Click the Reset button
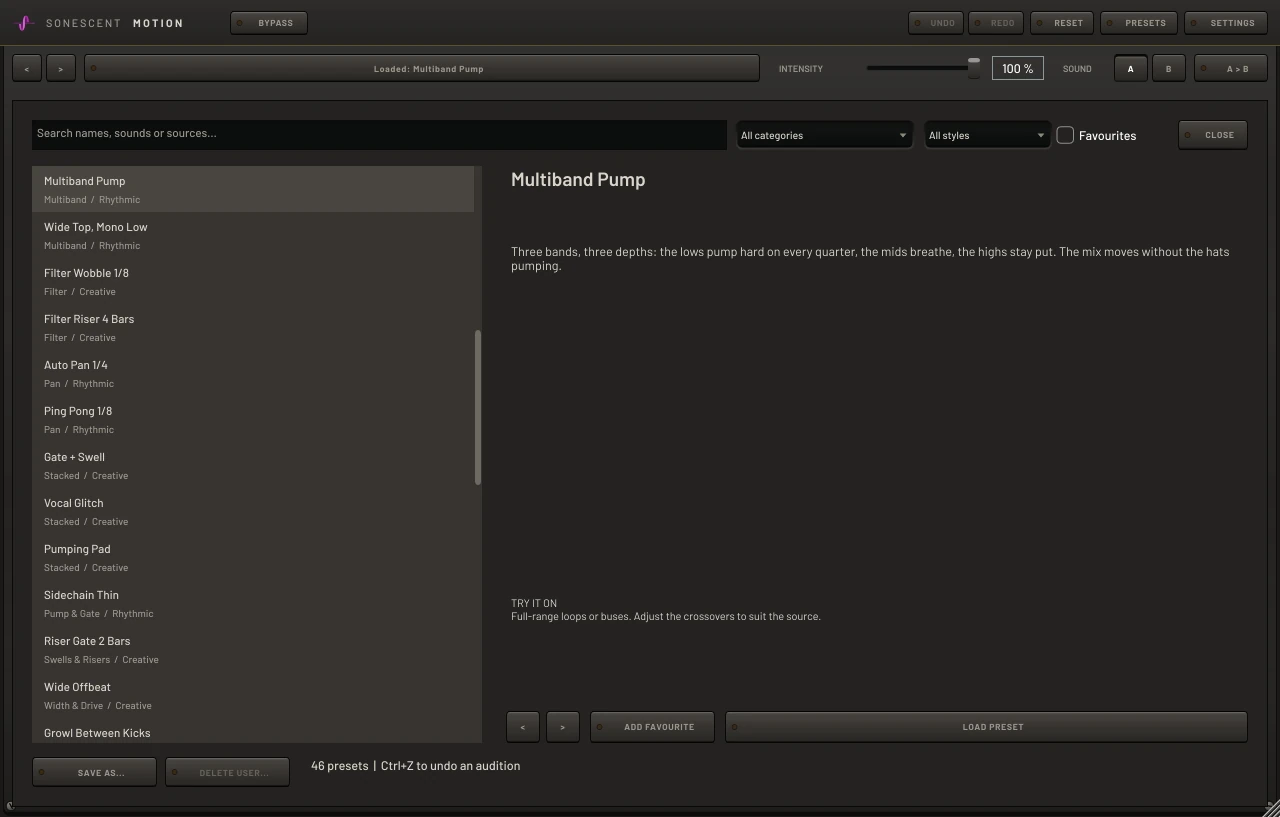This screenshot has height=817, width=1280. [1062, 23]
